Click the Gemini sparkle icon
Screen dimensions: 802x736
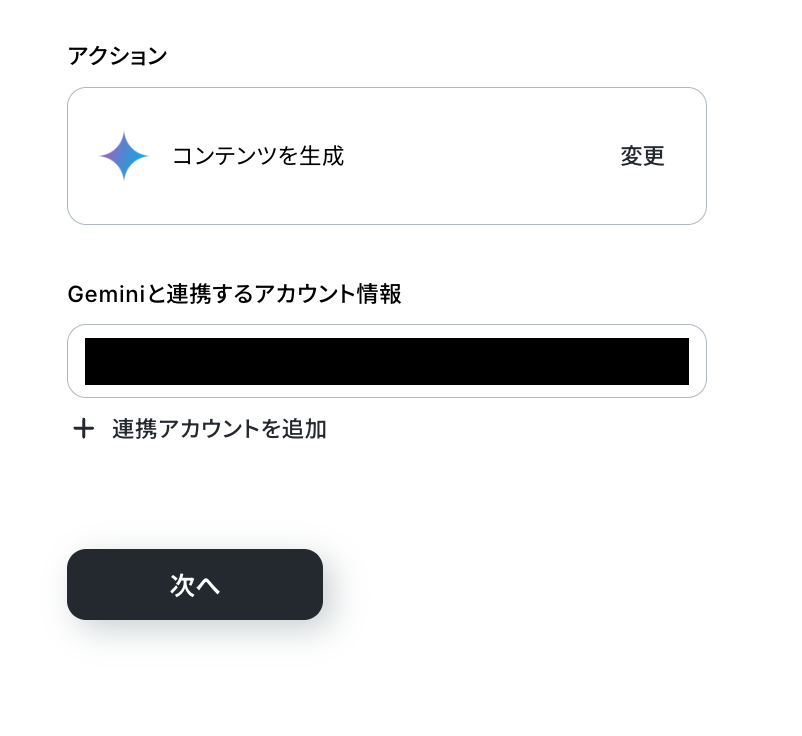[124, 156]
